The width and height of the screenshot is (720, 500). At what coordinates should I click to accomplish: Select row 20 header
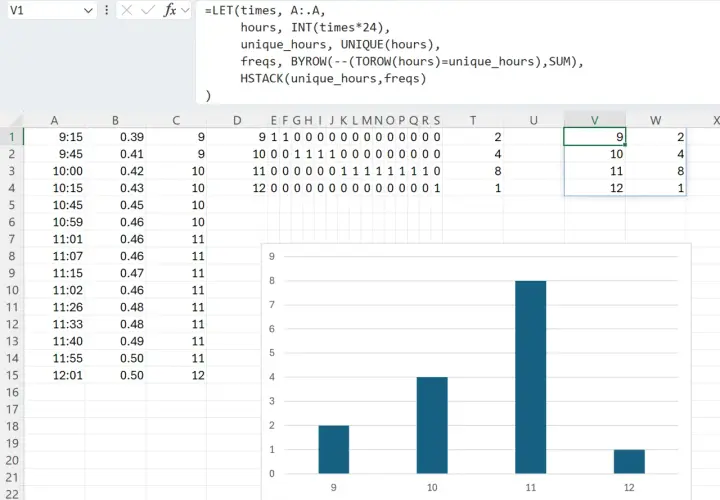click(12, 460)
